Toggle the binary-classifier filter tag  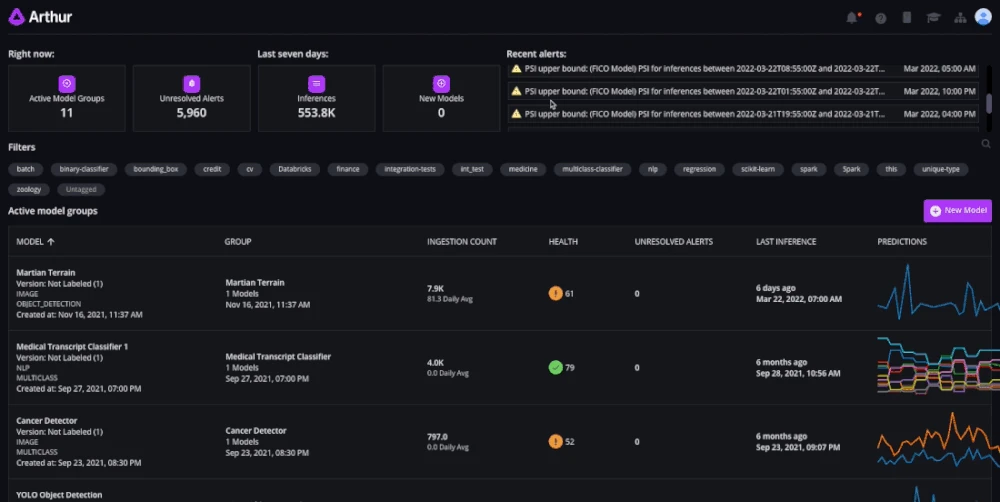[x=84, y=169]
